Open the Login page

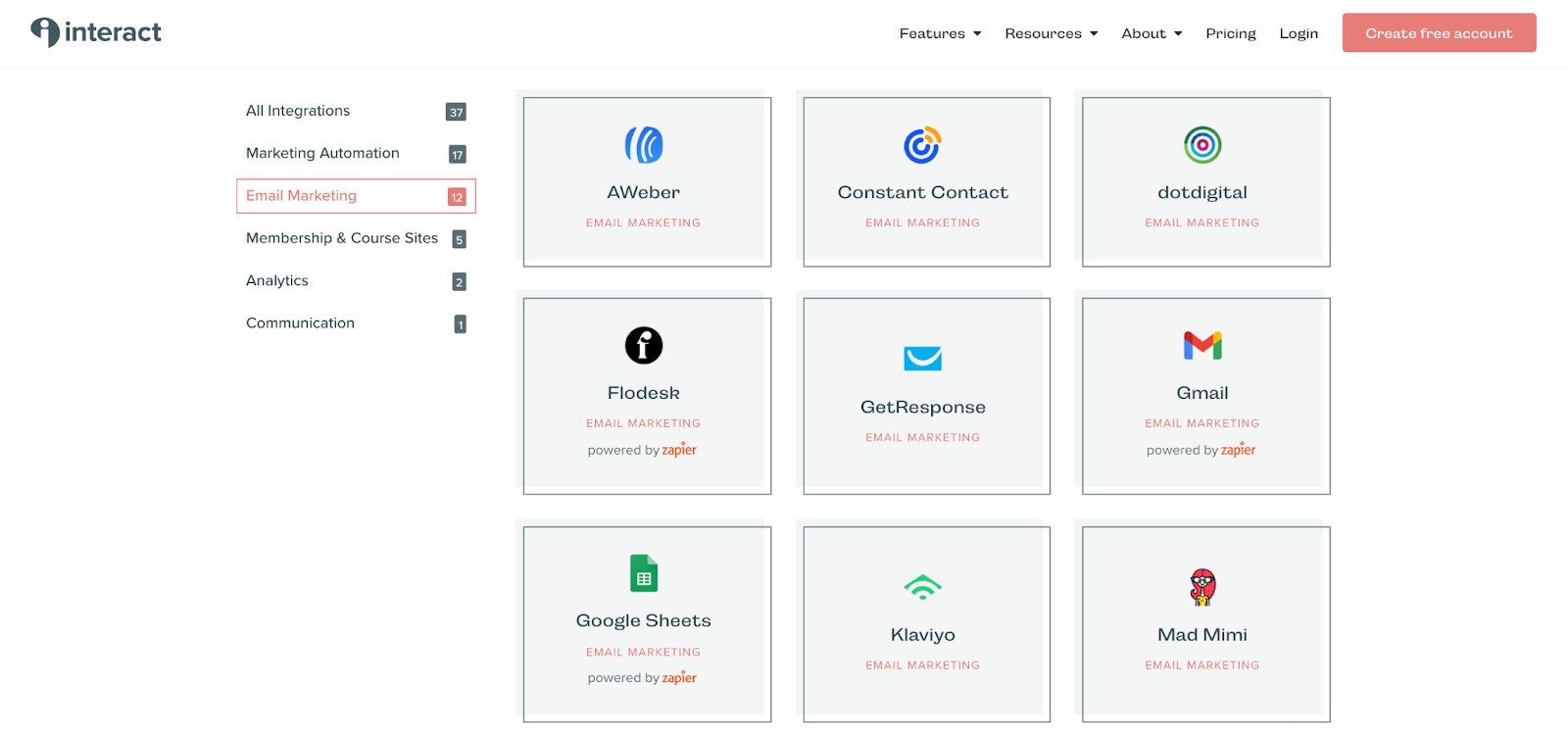[1298, 33]
